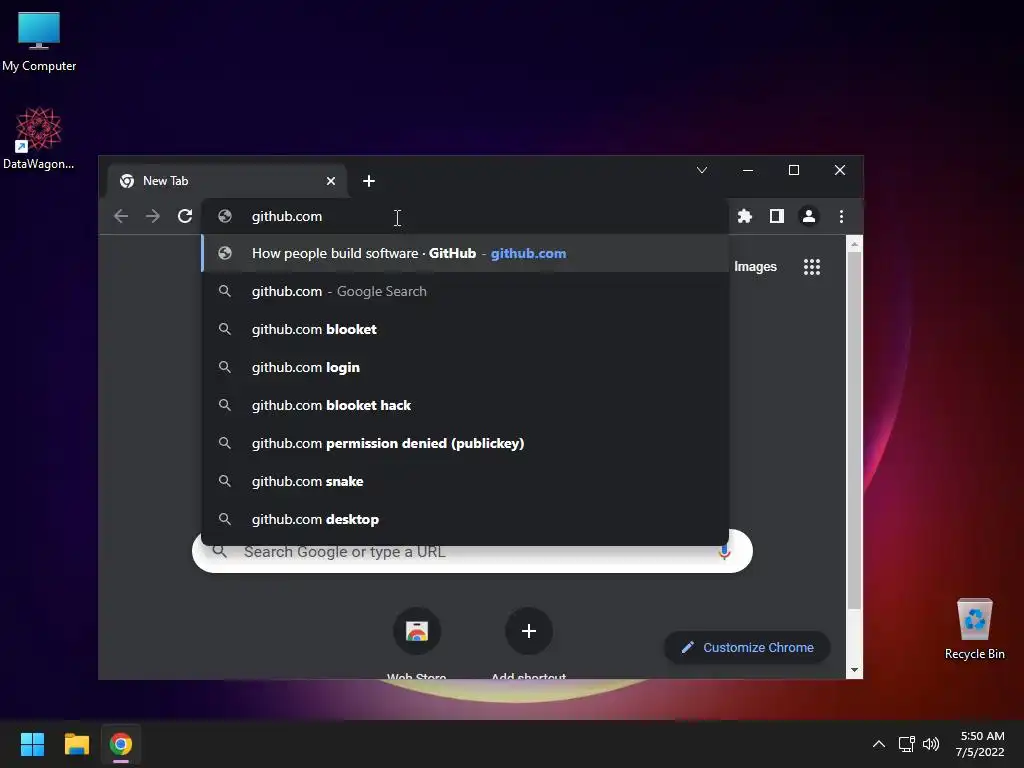Open My Computer desktop icon

(x=39, y=41)
